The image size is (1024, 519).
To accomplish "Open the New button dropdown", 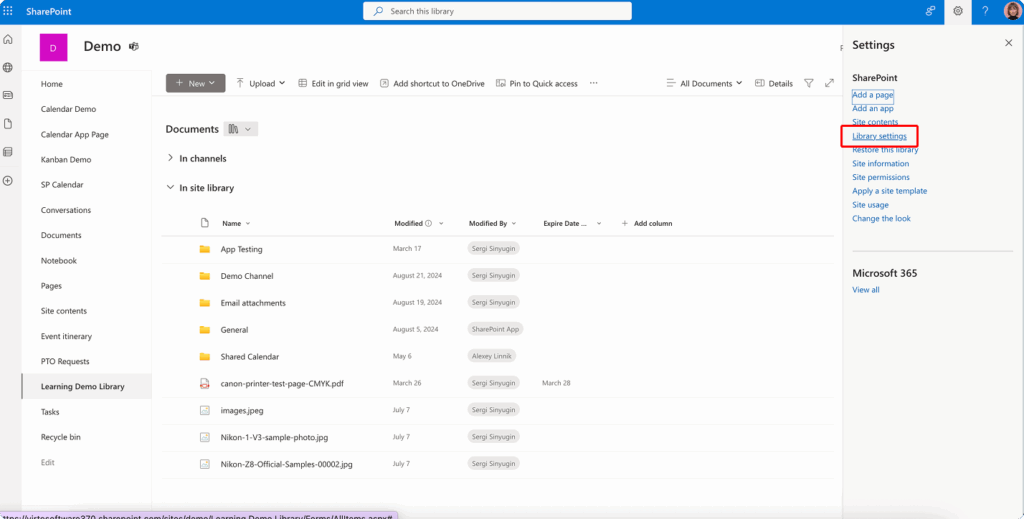I will tap(195, 83).
